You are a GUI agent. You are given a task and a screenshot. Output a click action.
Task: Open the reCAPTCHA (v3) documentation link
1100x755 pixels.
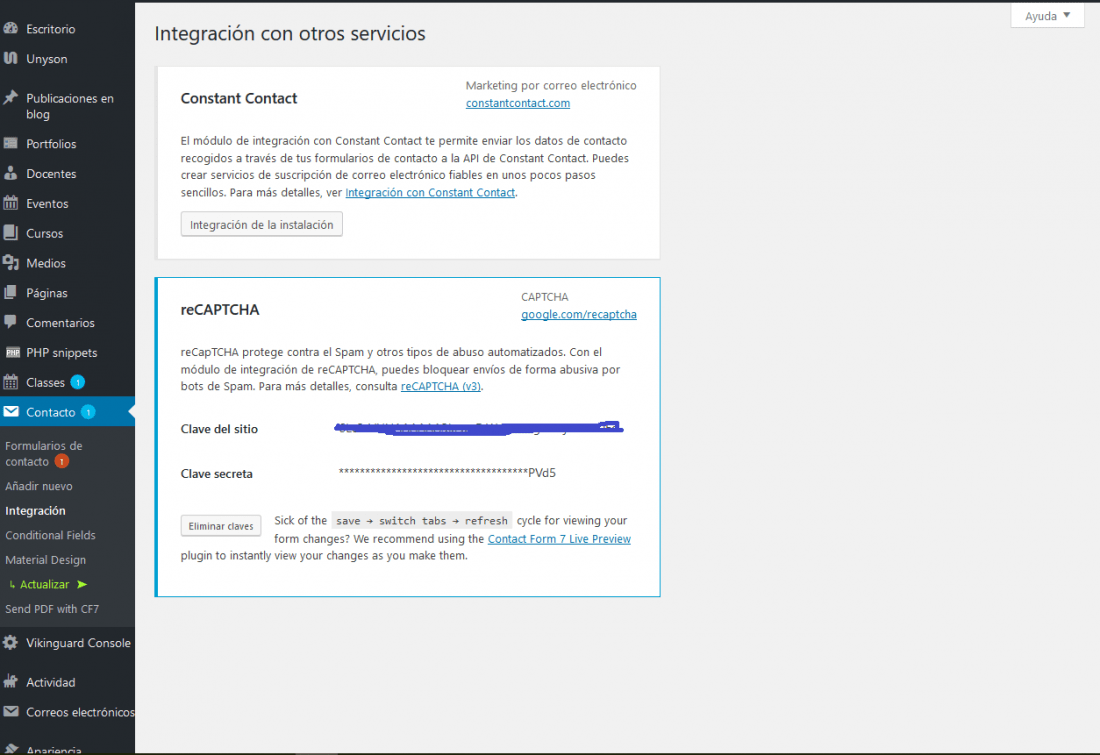point(441,386)
